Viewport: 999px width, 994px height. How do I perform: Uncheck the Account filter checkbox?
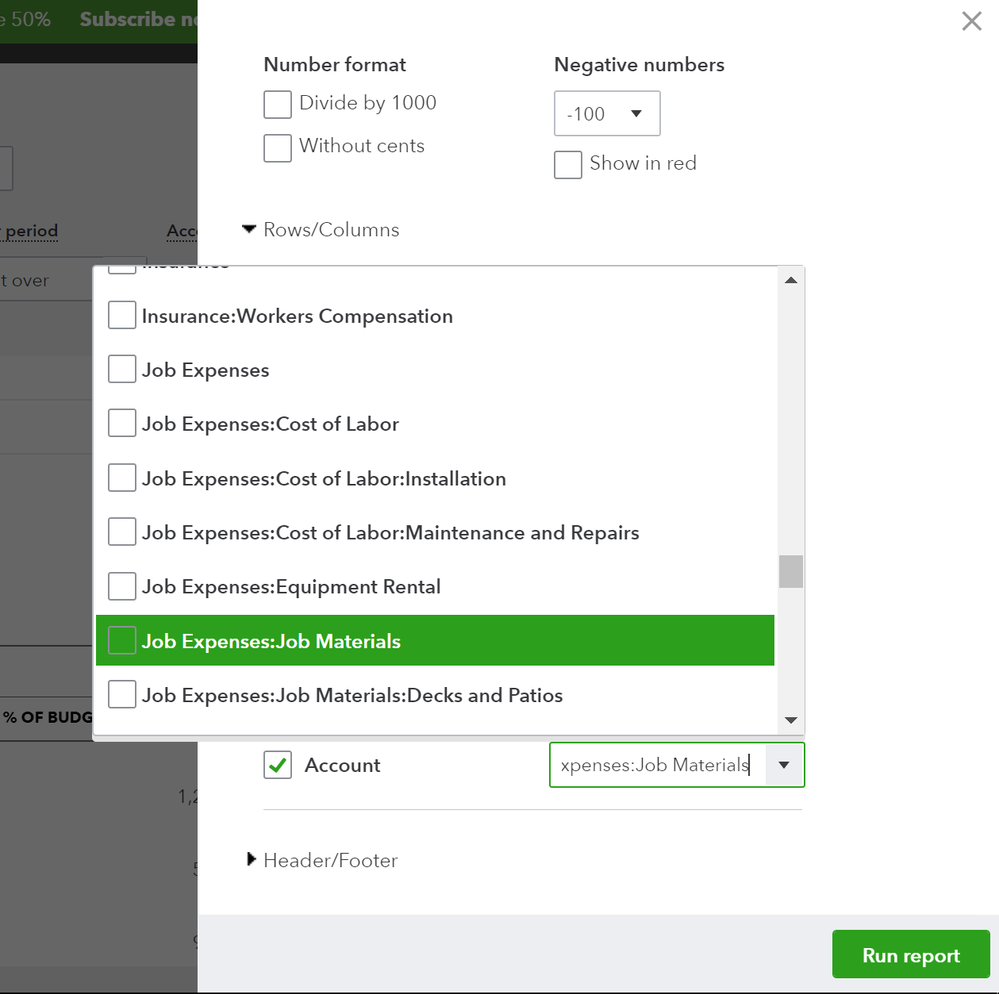point(278,766)
